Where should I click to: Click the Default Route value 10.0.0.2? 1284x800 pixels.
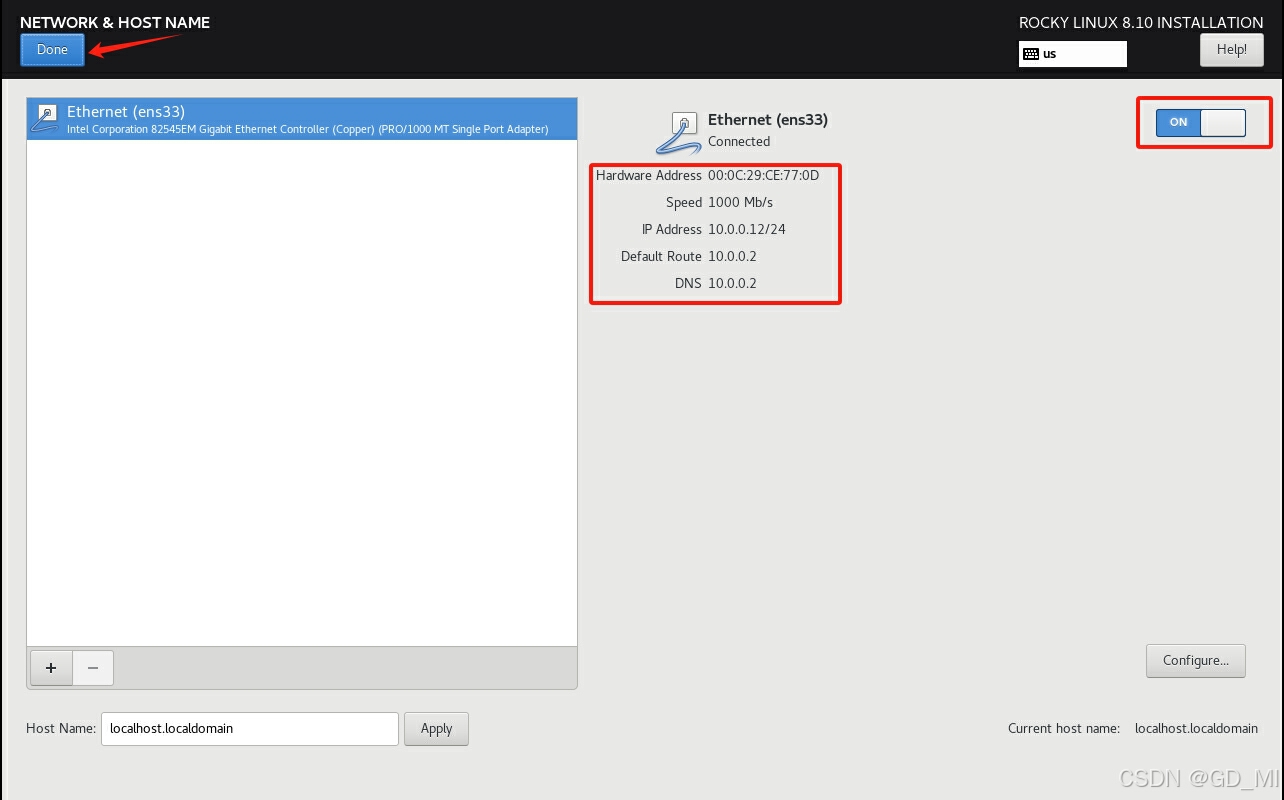click(732, 256)
